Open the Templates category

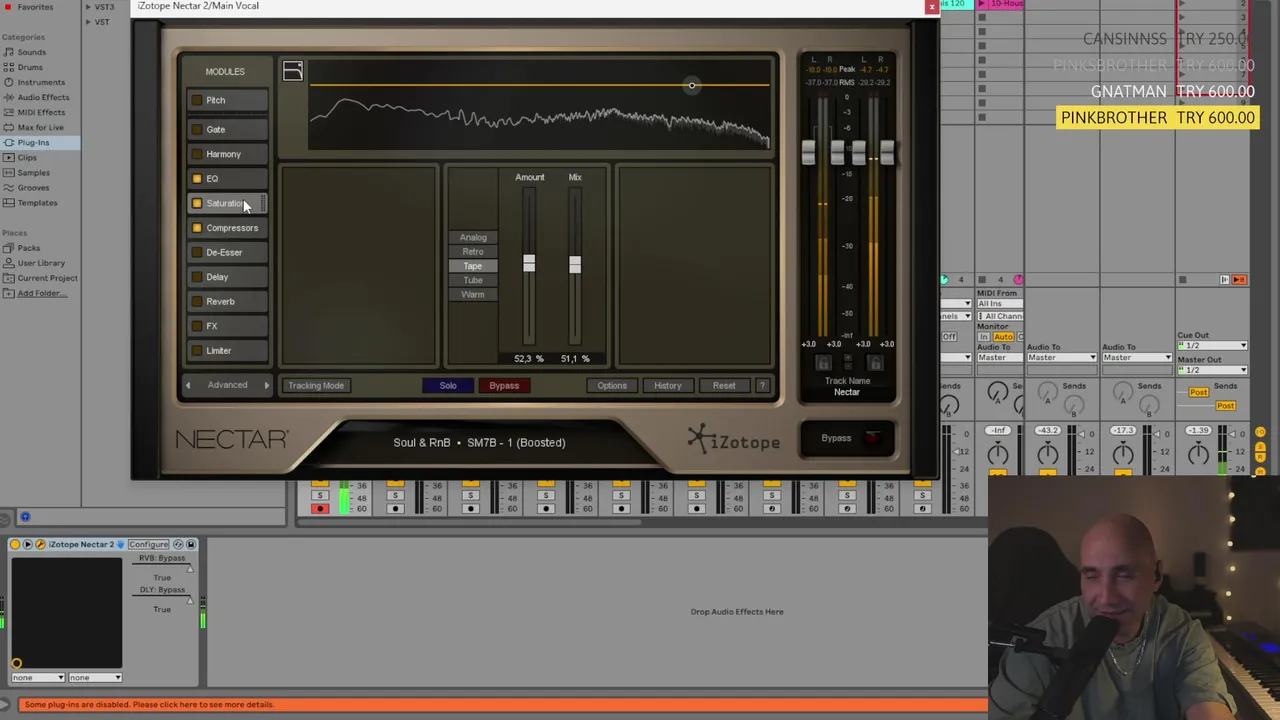click(x=37, y=202)
